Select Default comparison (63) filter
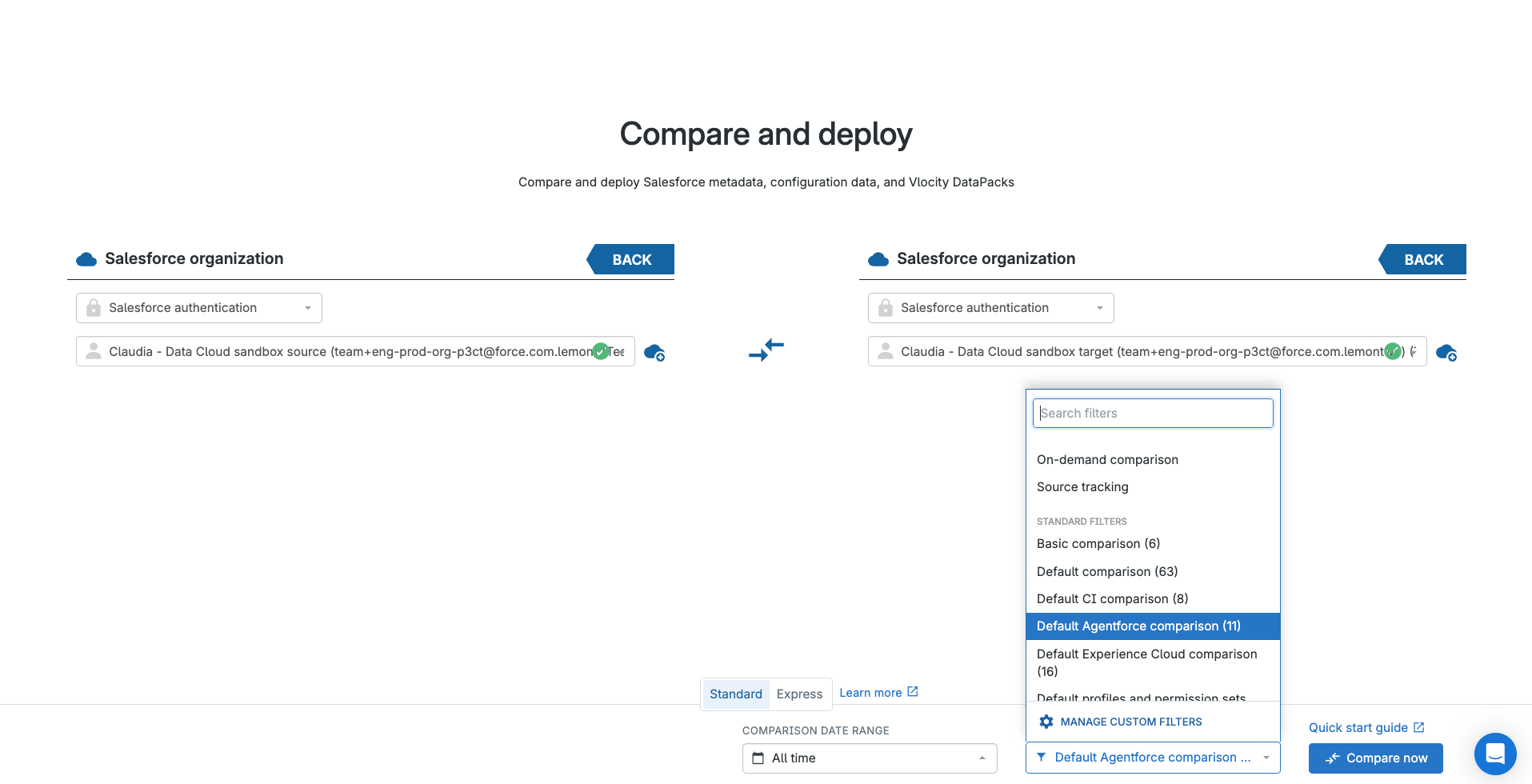Image resolution: width=1532 pixels, height=784 pixels. pyautogui.click(x=1153, y=572)
